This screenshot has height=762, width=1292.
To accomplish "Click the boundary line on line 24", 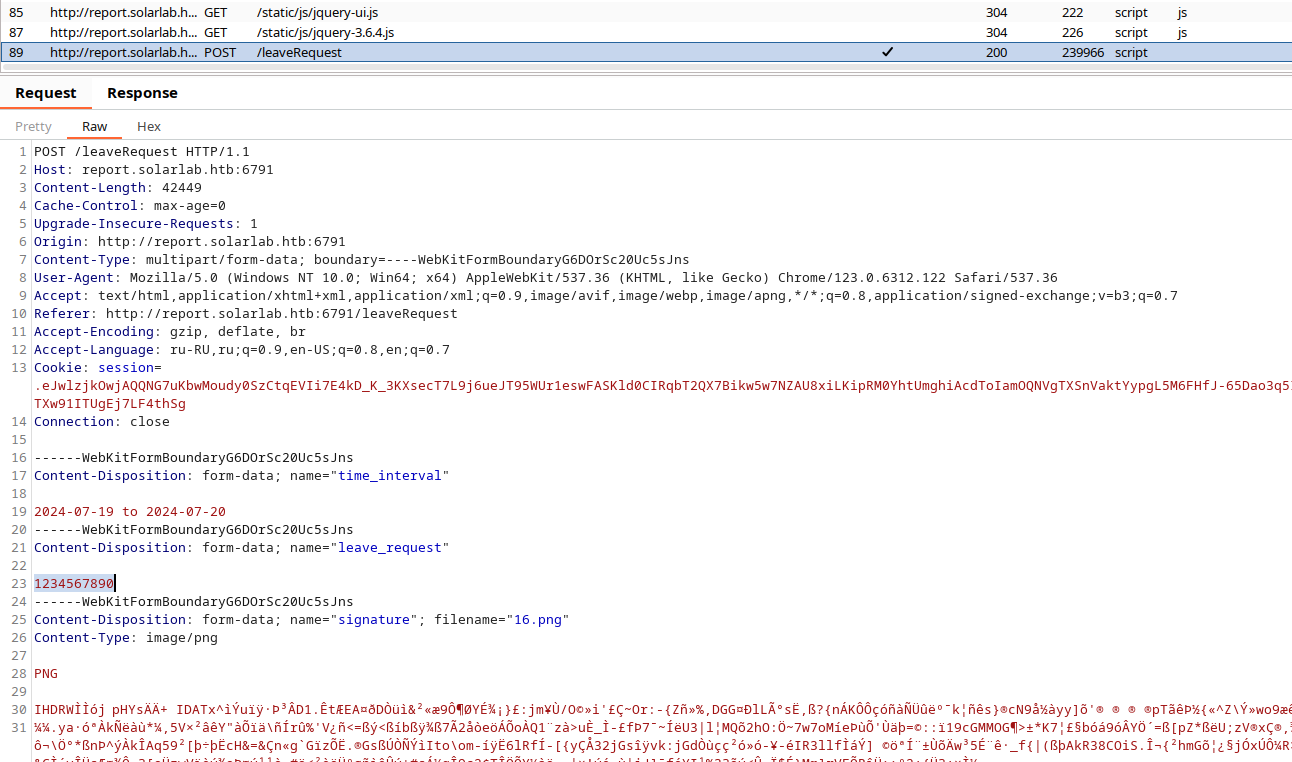I will [x=194, y=602].
